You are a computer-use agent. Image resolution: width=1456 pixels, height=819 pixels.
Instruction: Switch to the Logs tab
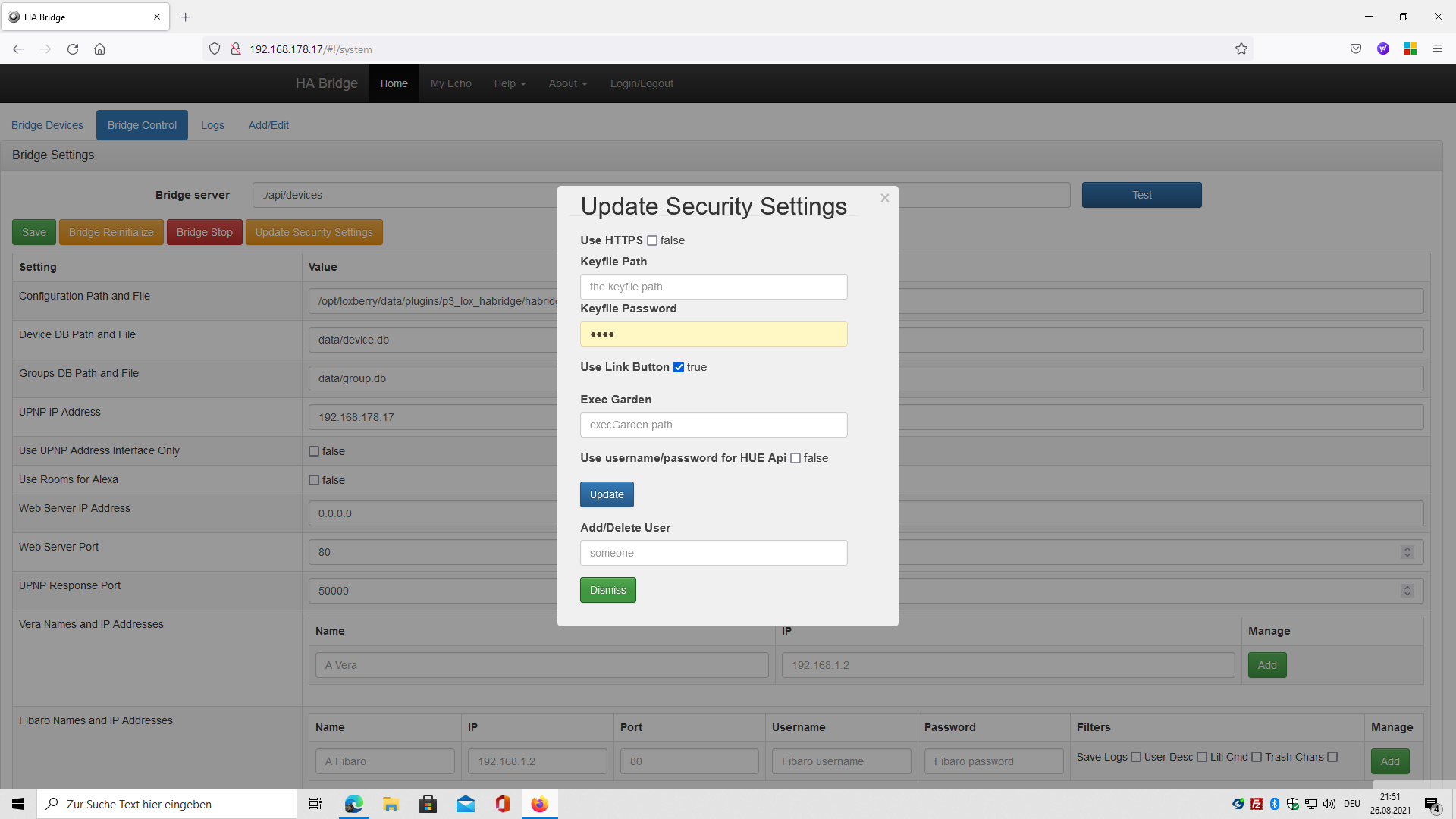click(212, 125)
